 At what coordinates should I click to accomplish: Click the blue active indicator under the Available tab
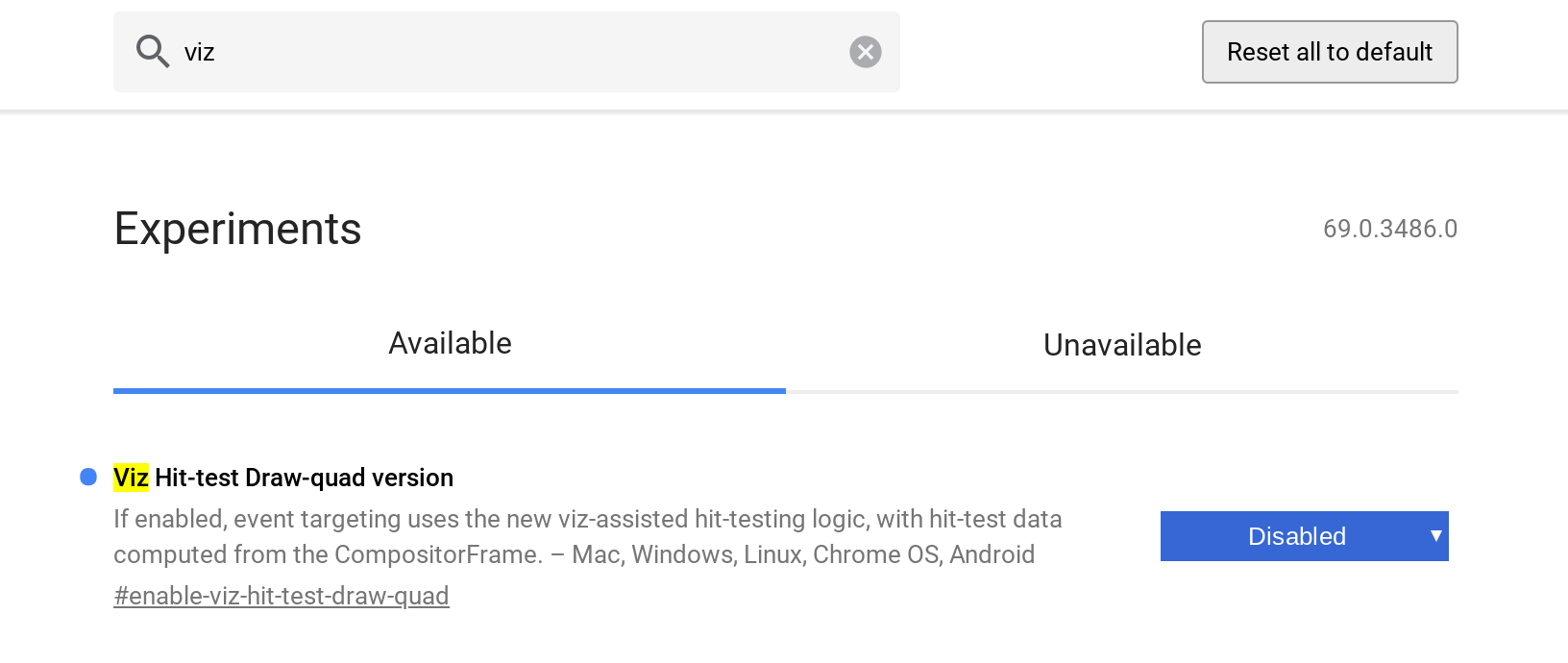tap(450, 391)
